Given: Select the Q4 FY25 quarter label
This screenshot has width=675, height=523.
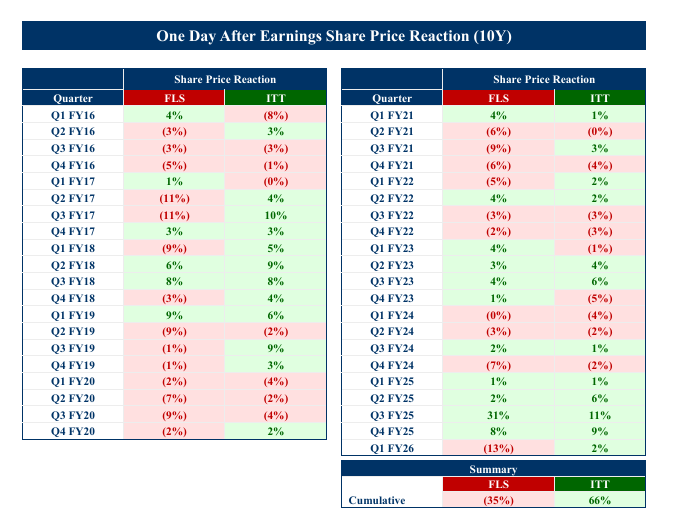Looking at the screenshot, I should (392, 431).
